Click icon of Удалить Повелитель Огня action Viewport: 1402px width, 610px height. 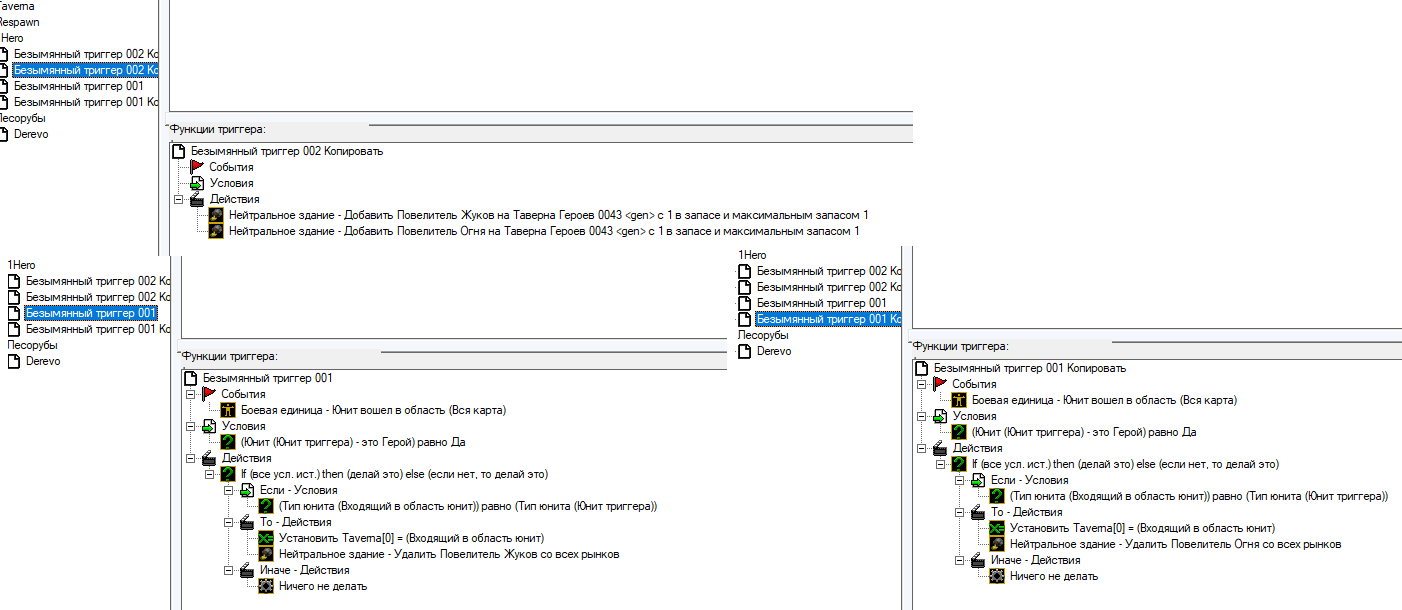click(997, 544)
